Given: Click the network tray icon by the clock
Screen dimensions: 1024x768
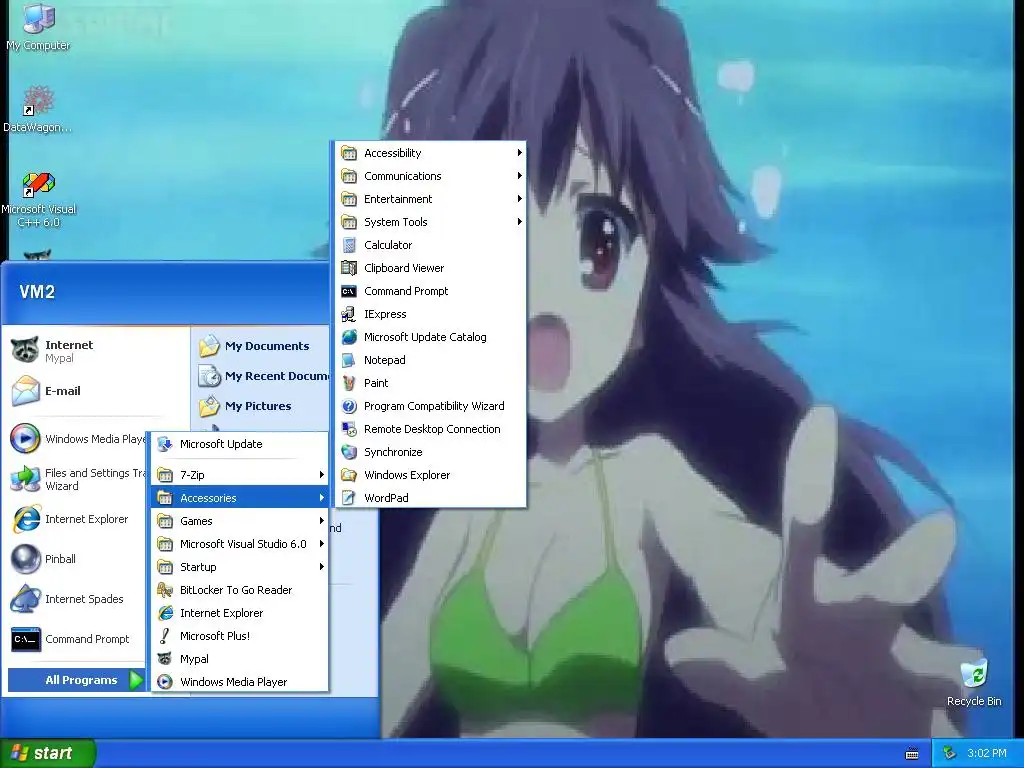Looking at the screenshot, I should tap(950, 753).
